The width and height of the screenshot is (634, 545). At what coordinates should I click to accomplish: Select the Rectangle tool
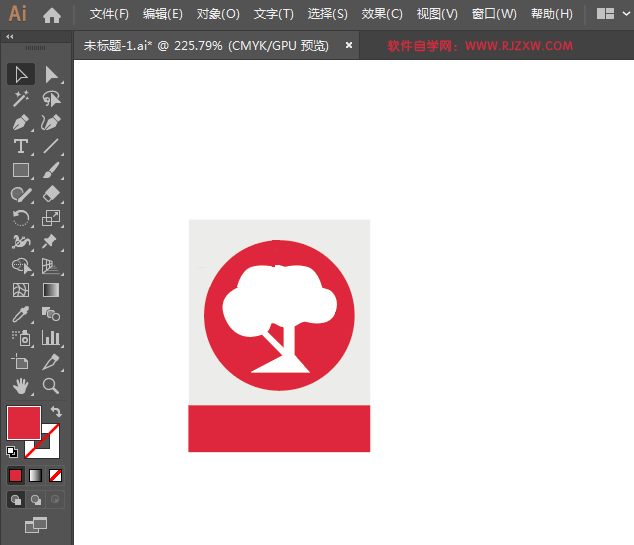click(21, 170)
